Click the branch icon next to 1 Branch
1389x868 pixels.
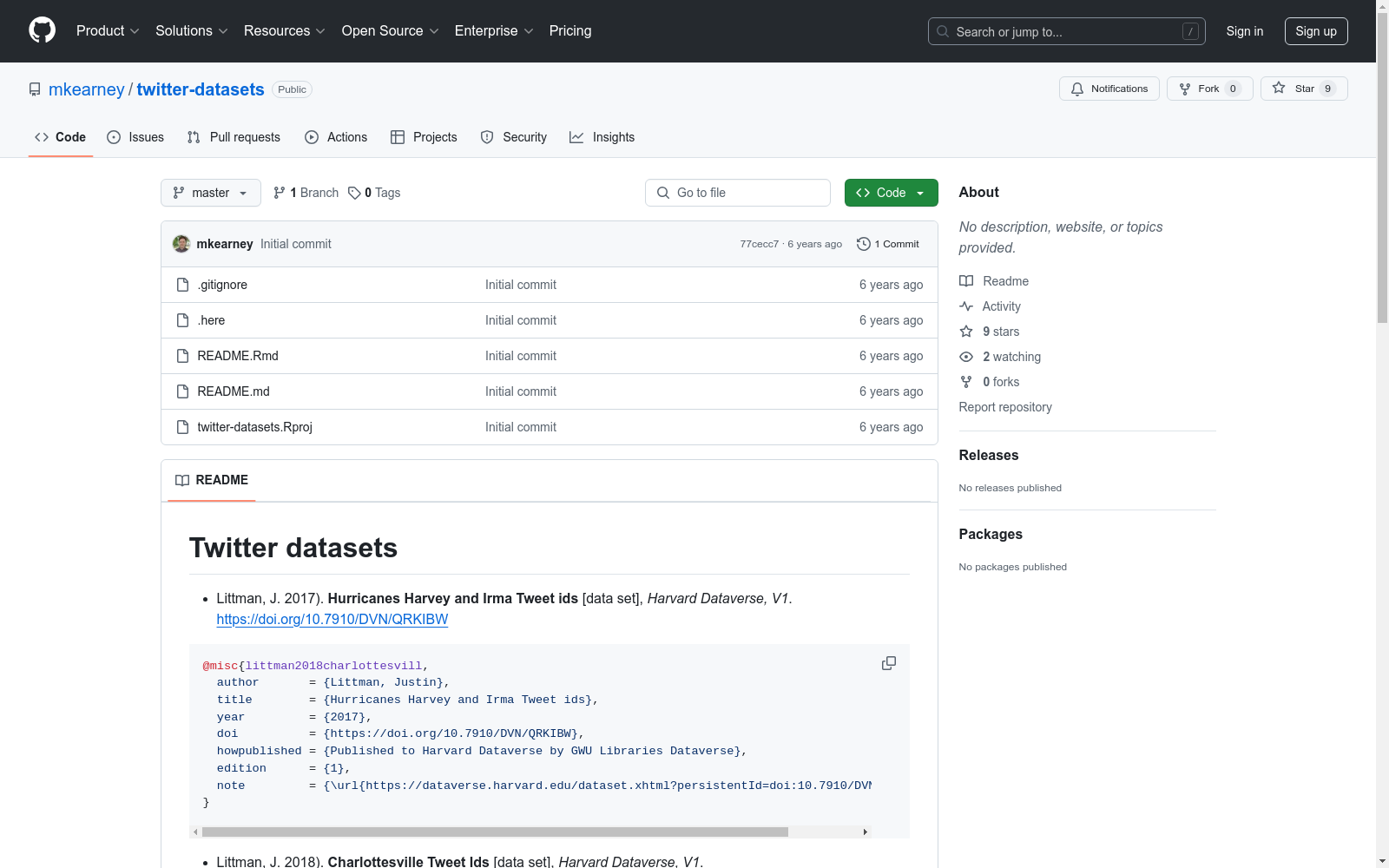[280, 193]
